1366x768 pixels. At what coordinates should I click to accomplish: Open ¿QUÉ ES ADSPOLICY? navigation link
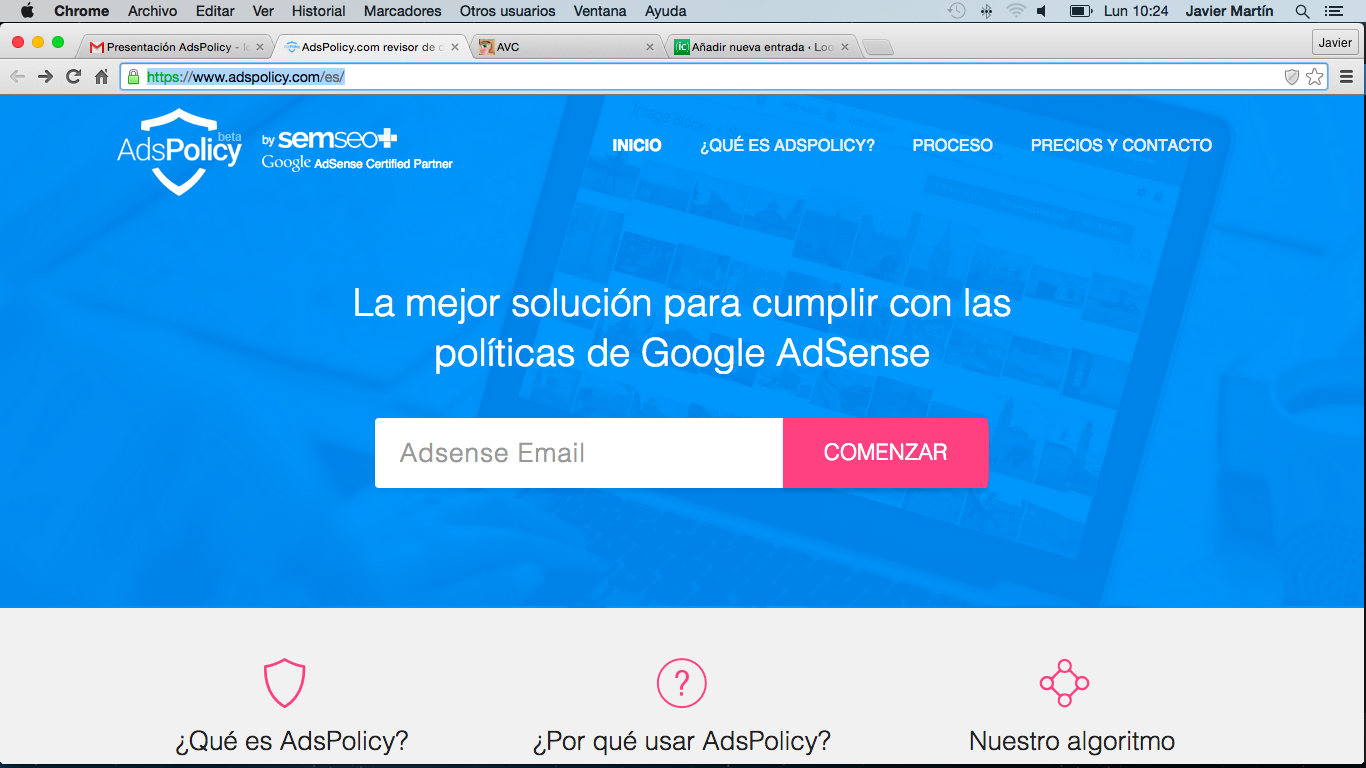(x=787, y=145)
